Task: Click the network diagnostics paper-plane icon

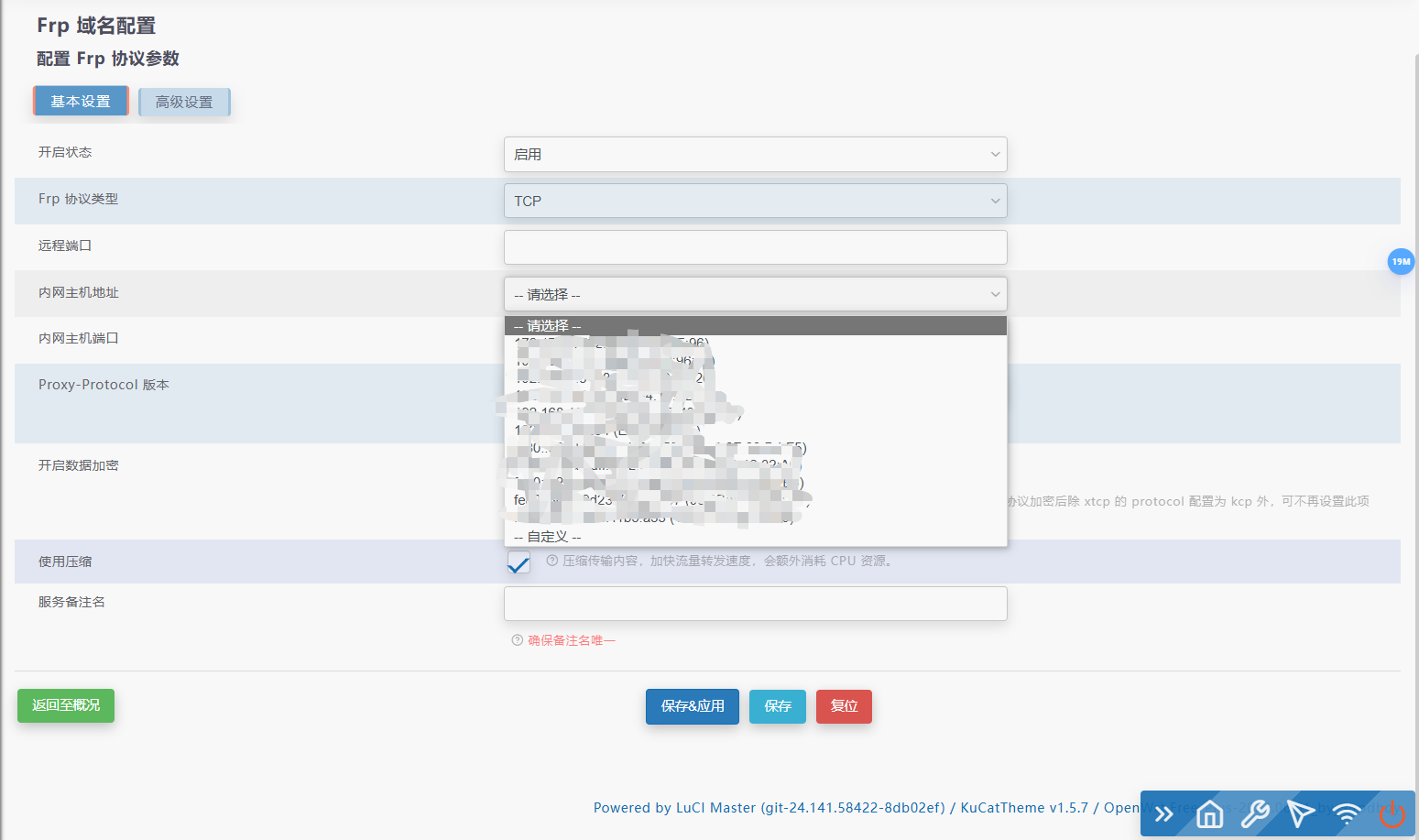Action: 1301,813
